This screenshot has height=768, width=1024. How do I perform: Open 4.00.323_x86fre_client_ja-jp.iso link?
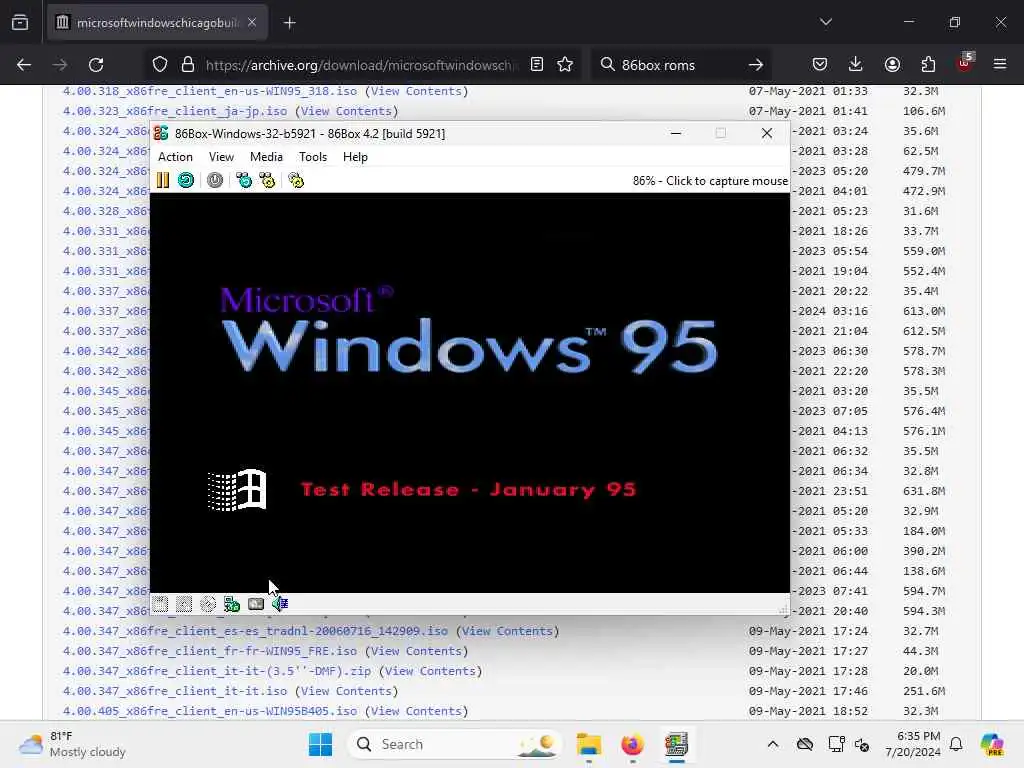tap(175, 112)
